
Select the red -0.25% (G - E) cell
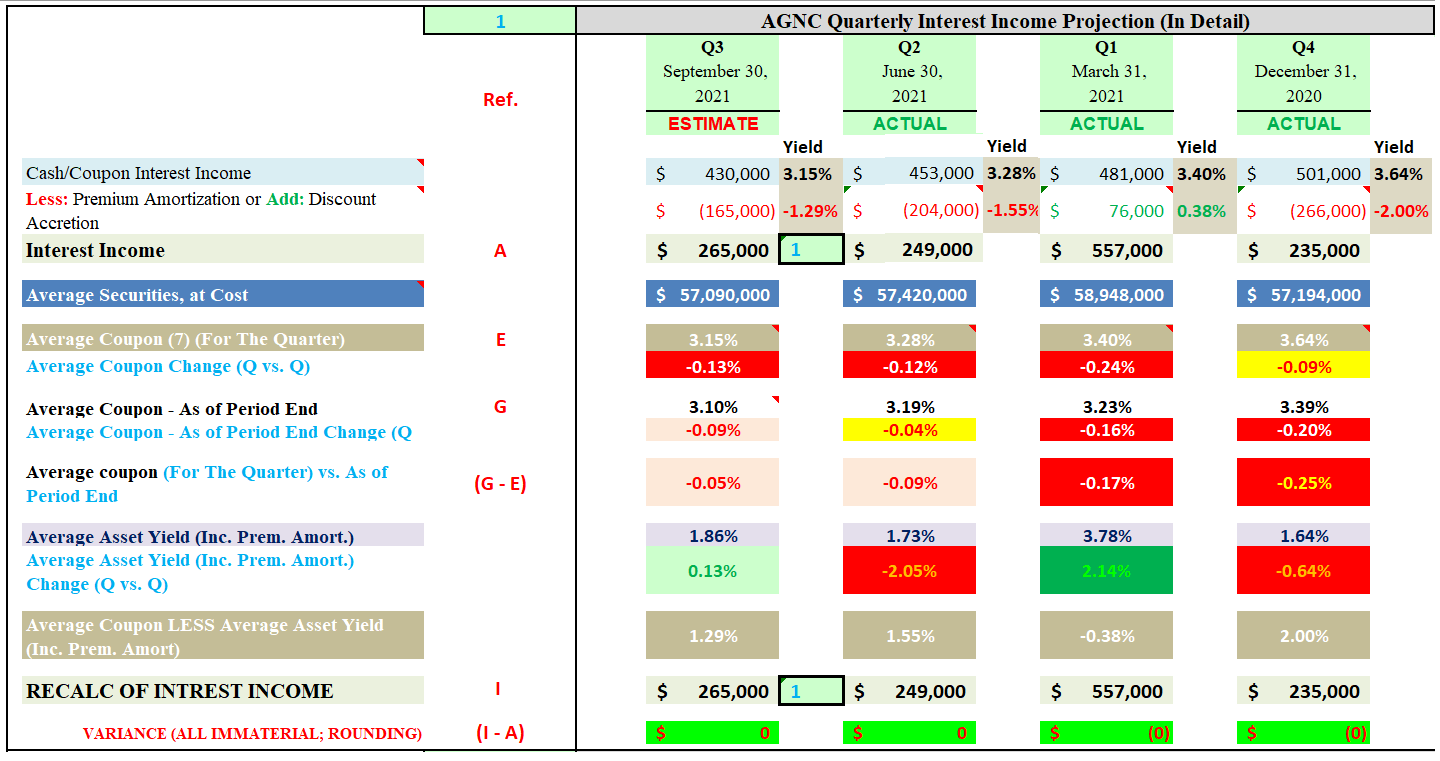pos(1303,483)
